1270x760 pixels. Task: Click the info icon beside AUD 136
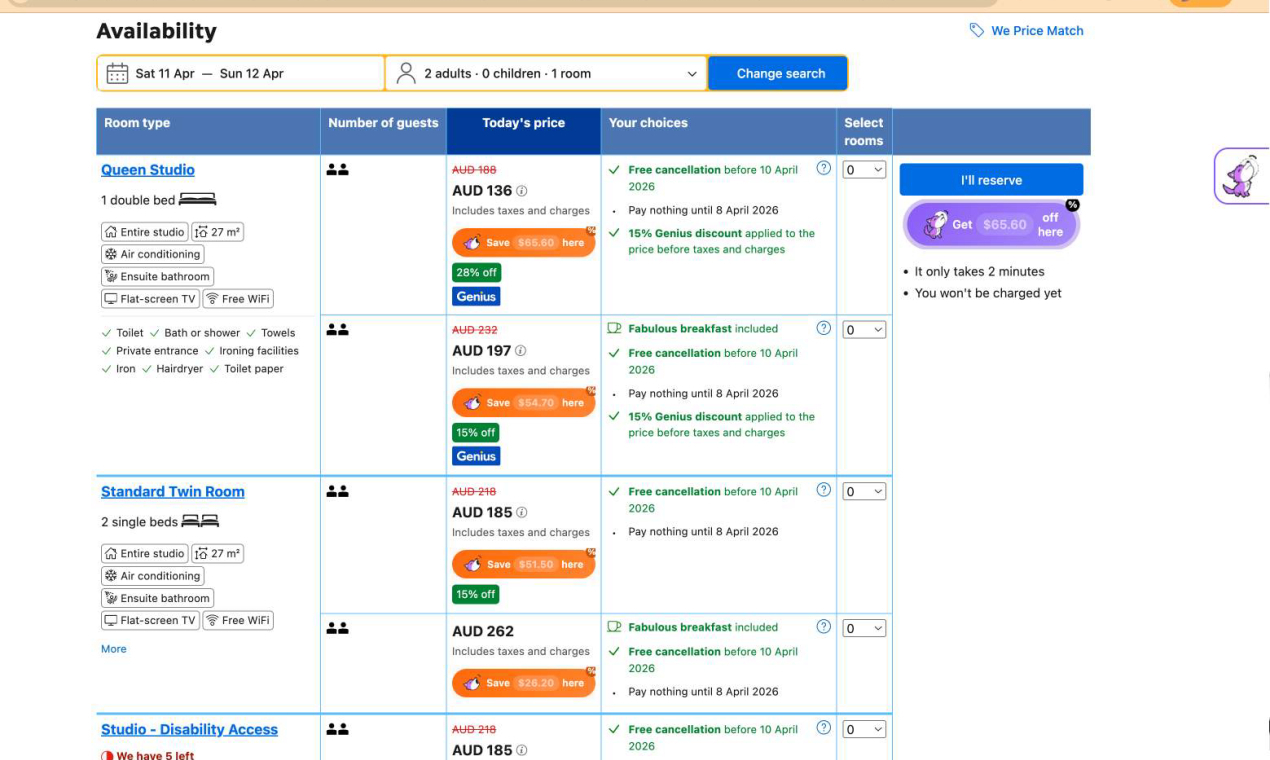(x=521, y=191)
